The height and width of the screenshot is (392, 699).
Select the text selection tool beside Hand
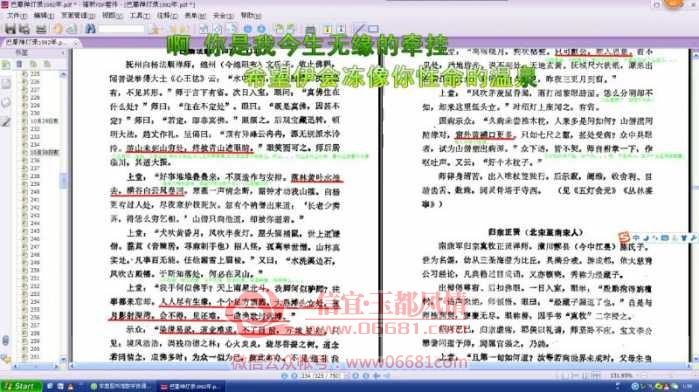71,29
